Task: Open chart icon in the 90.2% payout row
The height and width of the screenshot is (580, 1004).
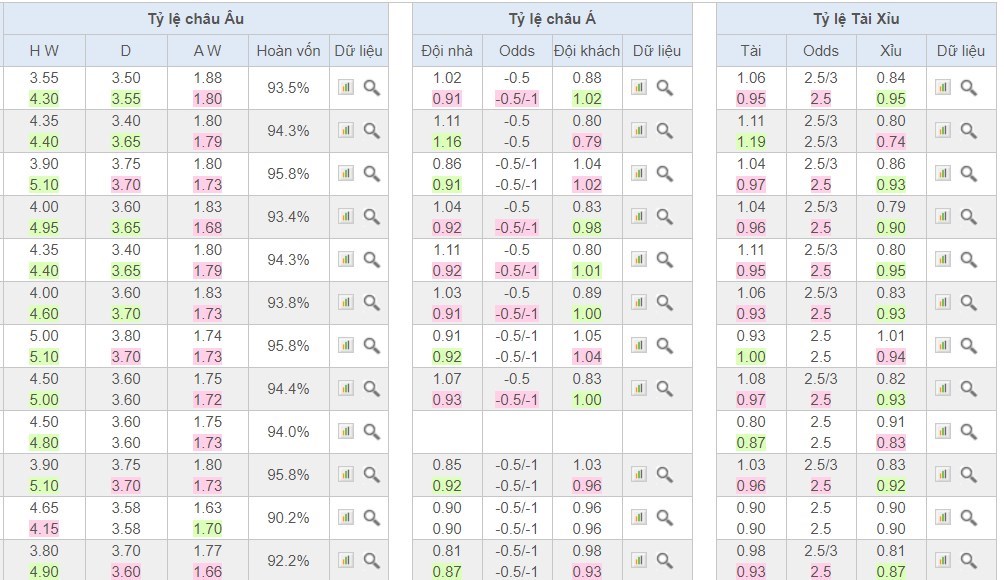Action: tap(346, 518)
